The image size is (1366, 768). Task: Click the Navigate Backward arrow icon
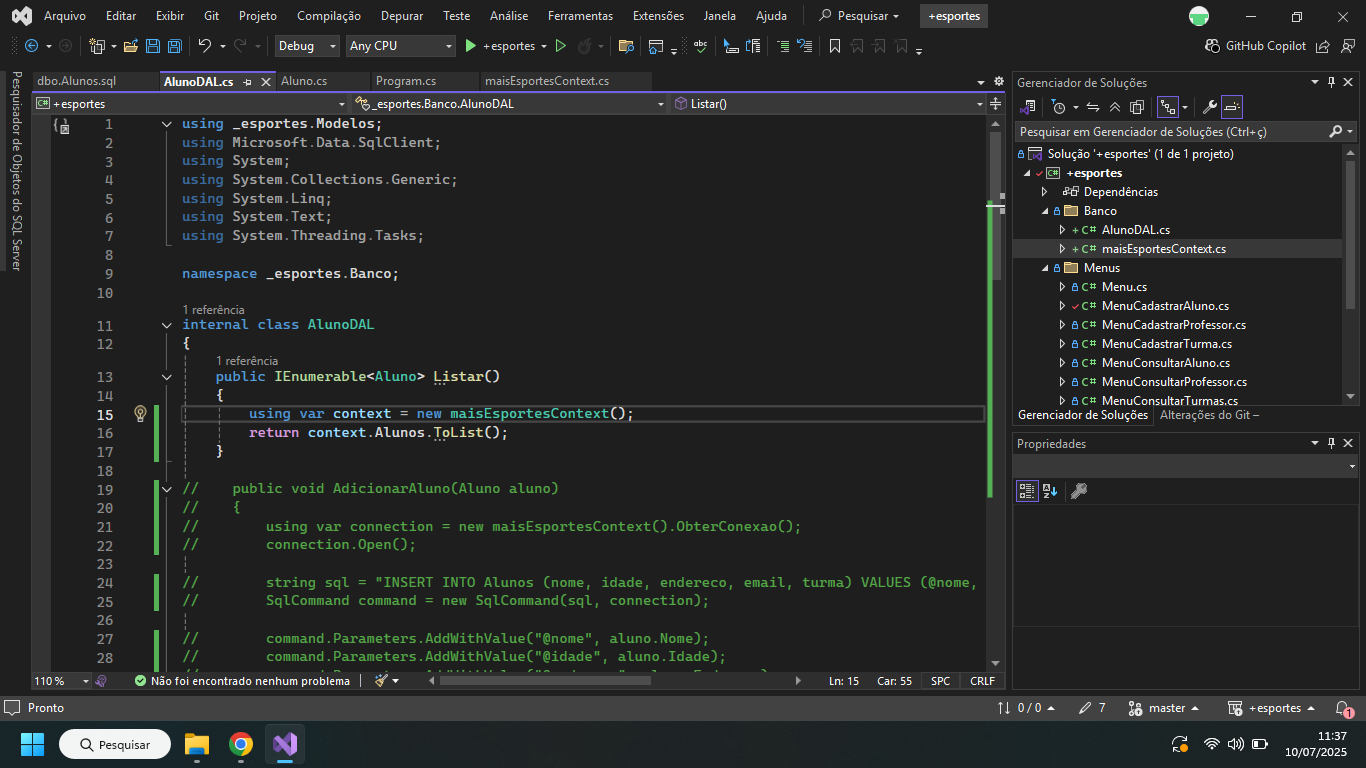(31, 46)
